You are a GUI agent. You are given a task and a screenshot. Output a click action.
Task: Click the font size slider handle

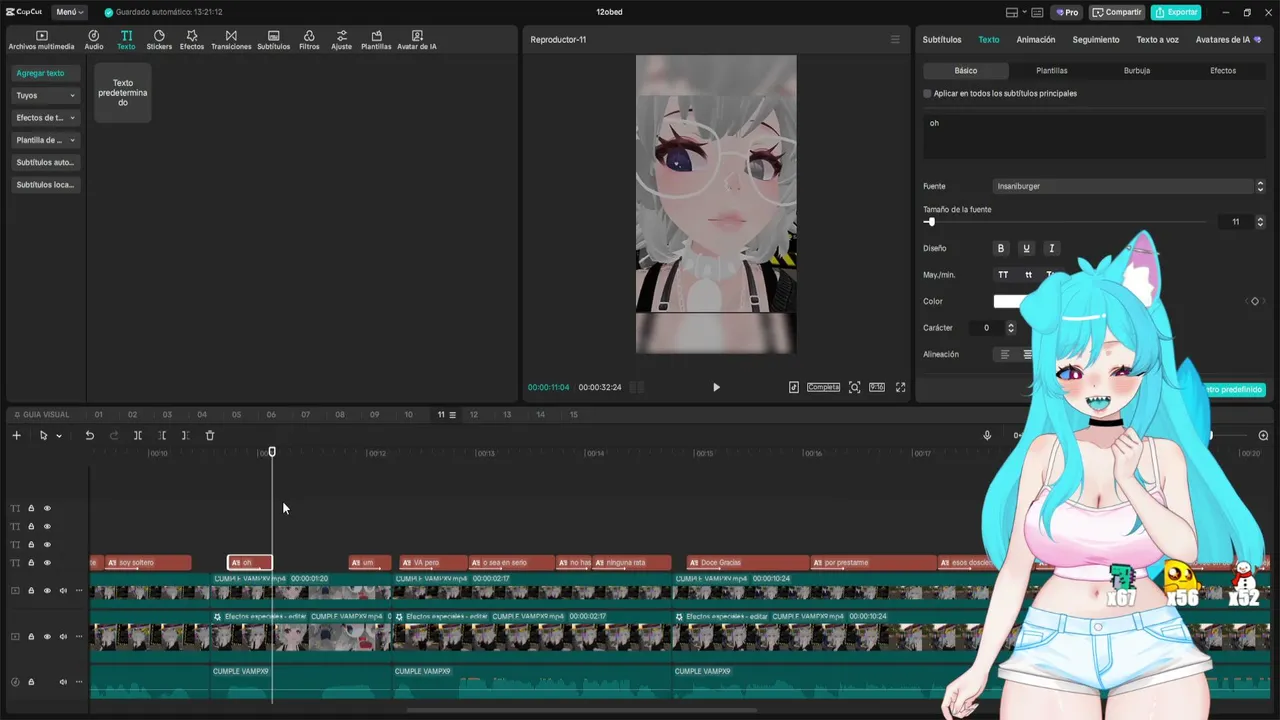[x=931, y=222]
